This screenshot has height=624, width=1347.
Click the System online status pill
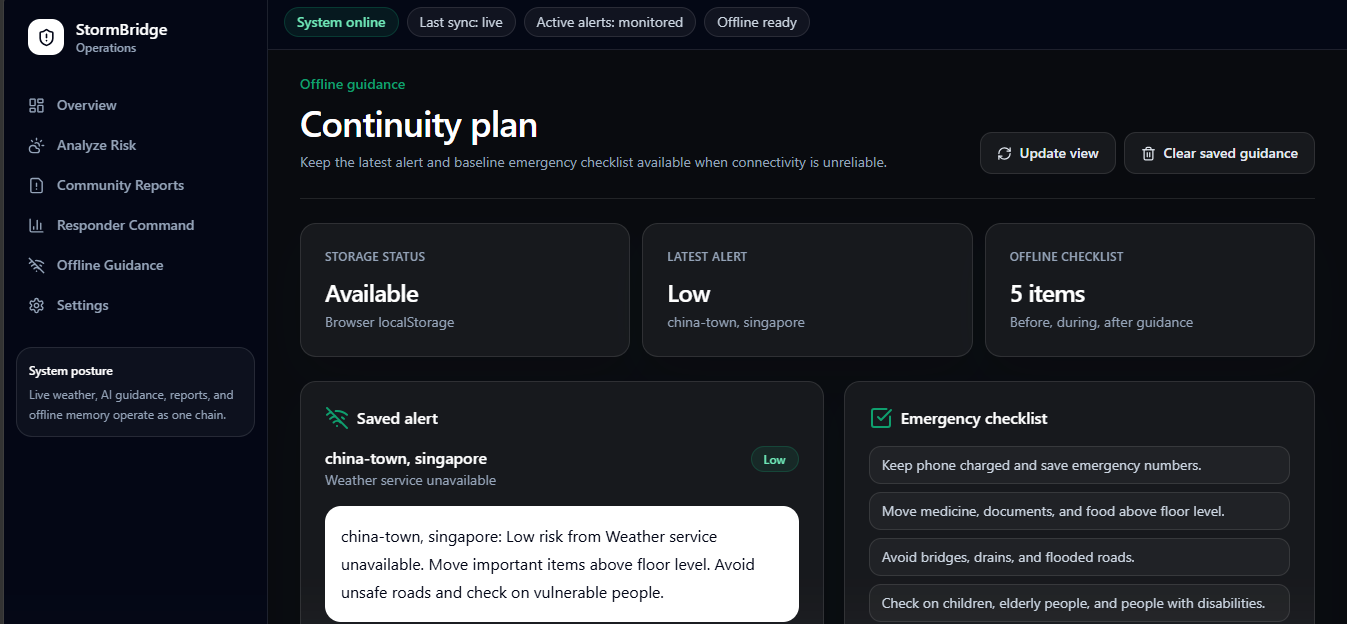click(x=341, y=22)
